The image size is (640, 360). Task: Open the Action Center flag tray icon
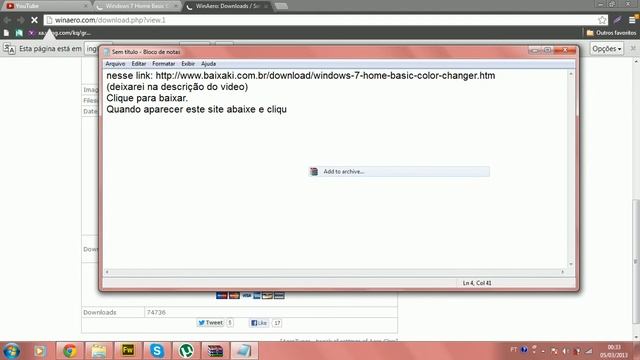[554, 351]
